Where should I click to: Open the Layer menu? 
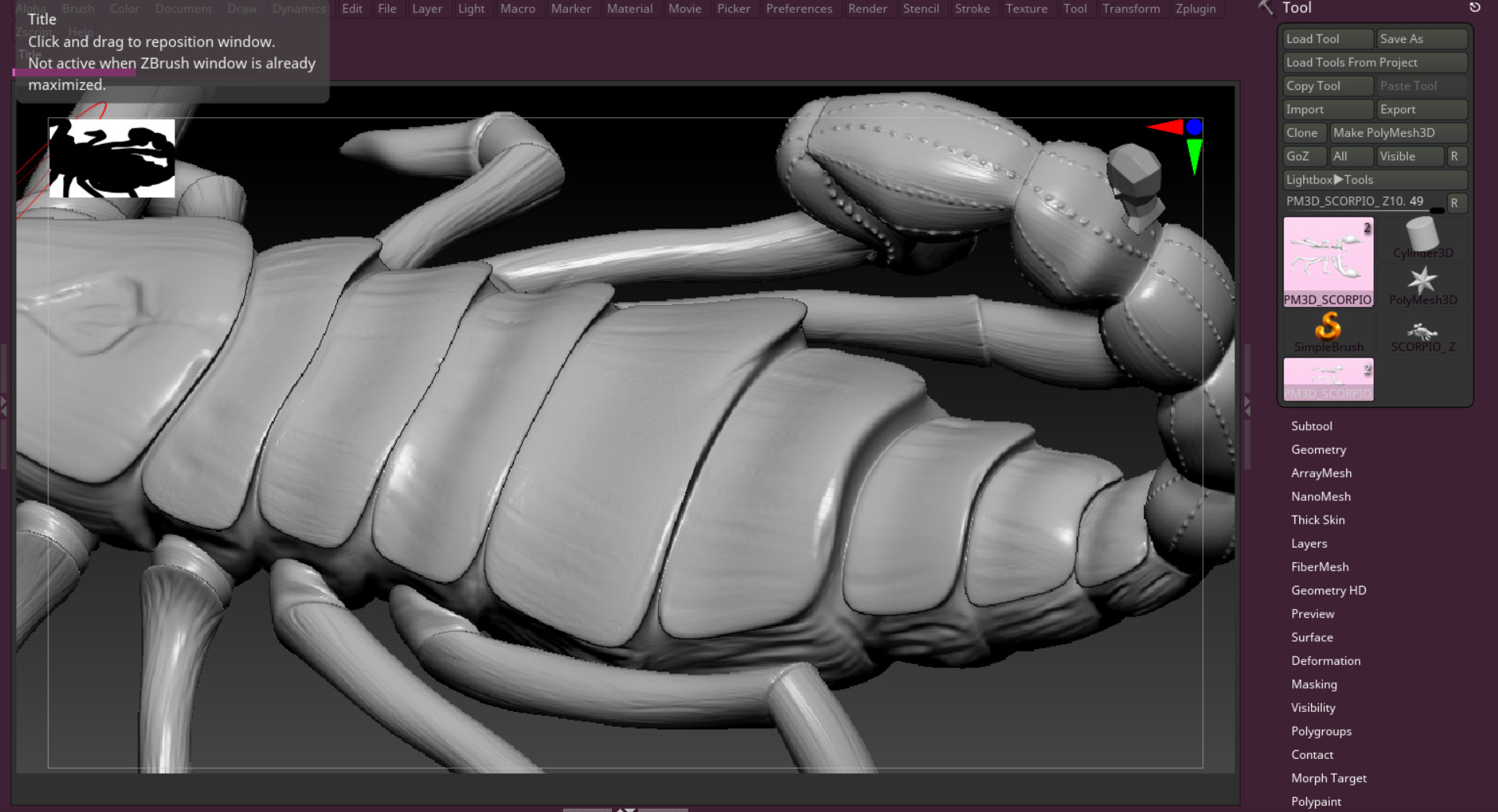pos(427,9)
